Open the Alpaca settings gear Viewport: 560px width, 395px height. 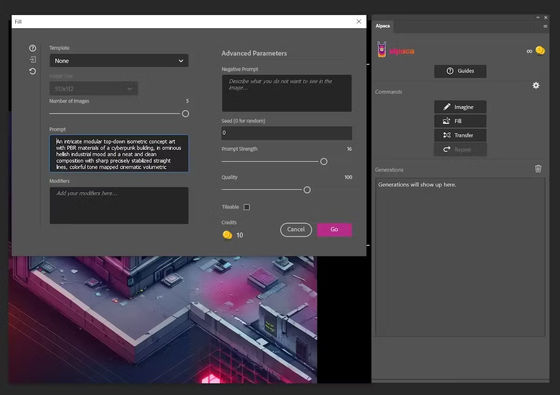click(x=536, y=85)
